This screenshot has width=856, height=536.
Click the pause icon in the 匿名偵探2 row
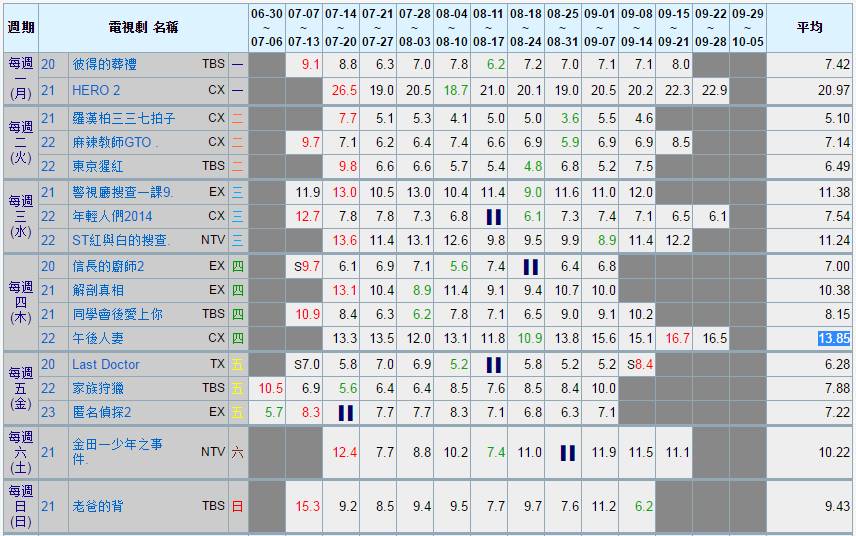click(x=346, y=413)
